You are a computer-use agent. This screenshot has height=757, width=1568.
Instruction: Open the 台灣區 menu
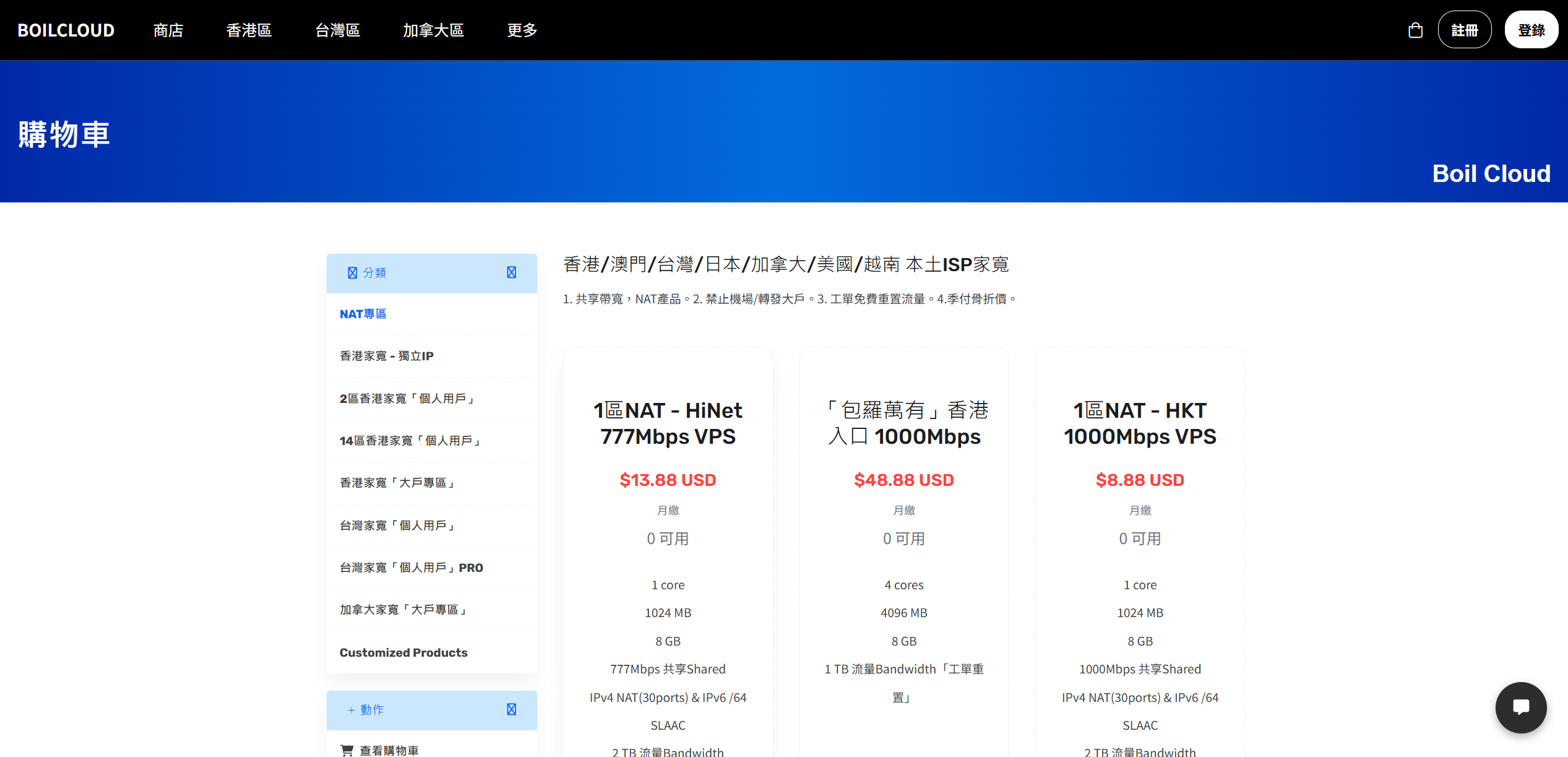click(x=337, y=30)
